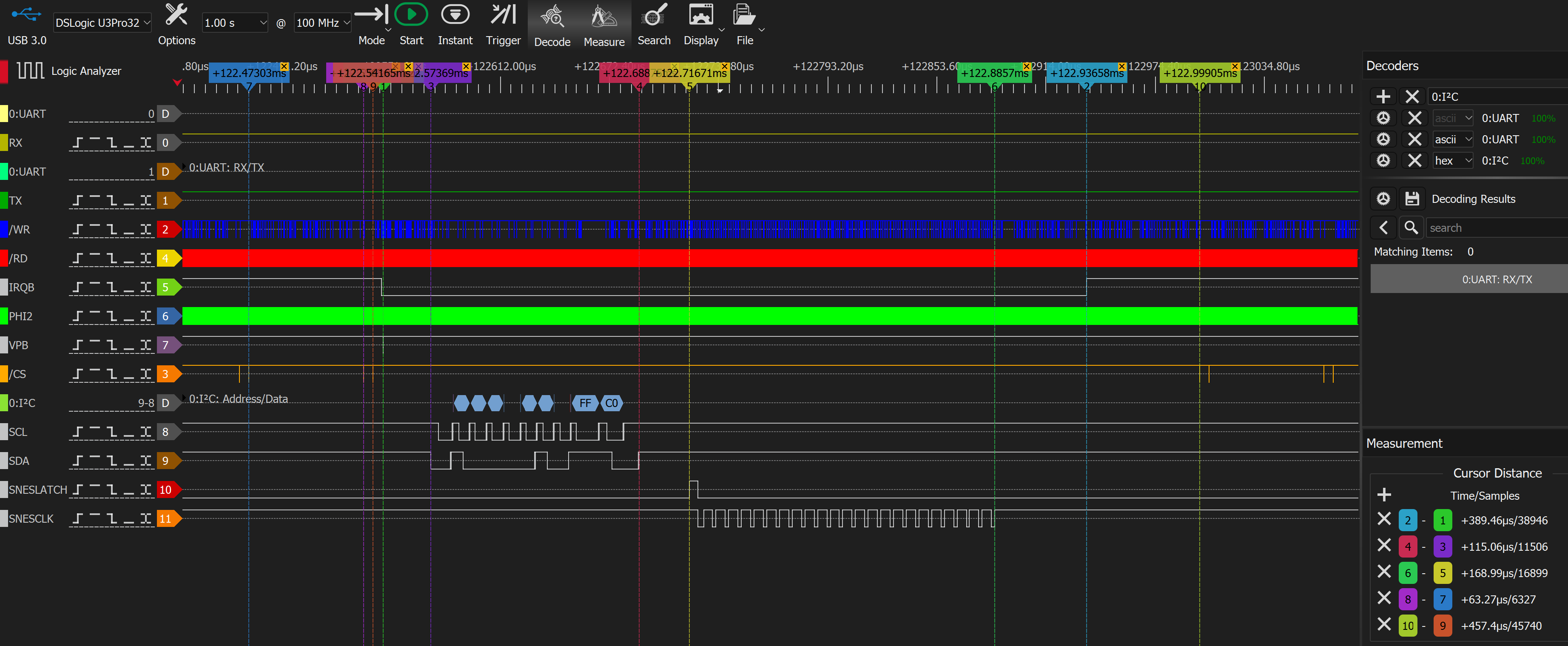
Task: Open greyed ascii dropdown of first UART
Action: pos(1453,118)
